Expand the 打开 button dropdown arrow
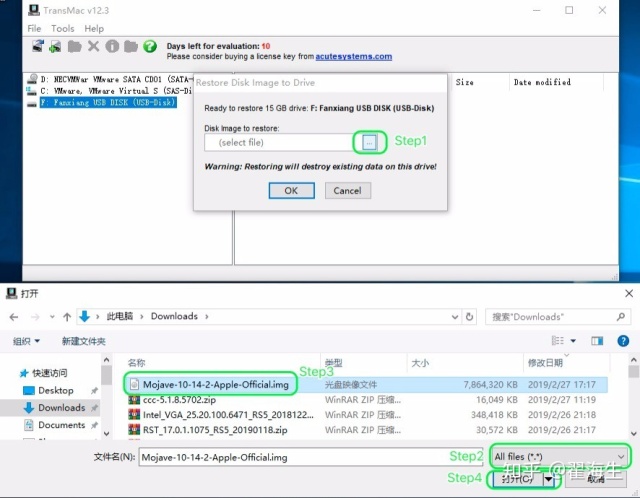This screenshot has width=640, height=498. [549, 479]
